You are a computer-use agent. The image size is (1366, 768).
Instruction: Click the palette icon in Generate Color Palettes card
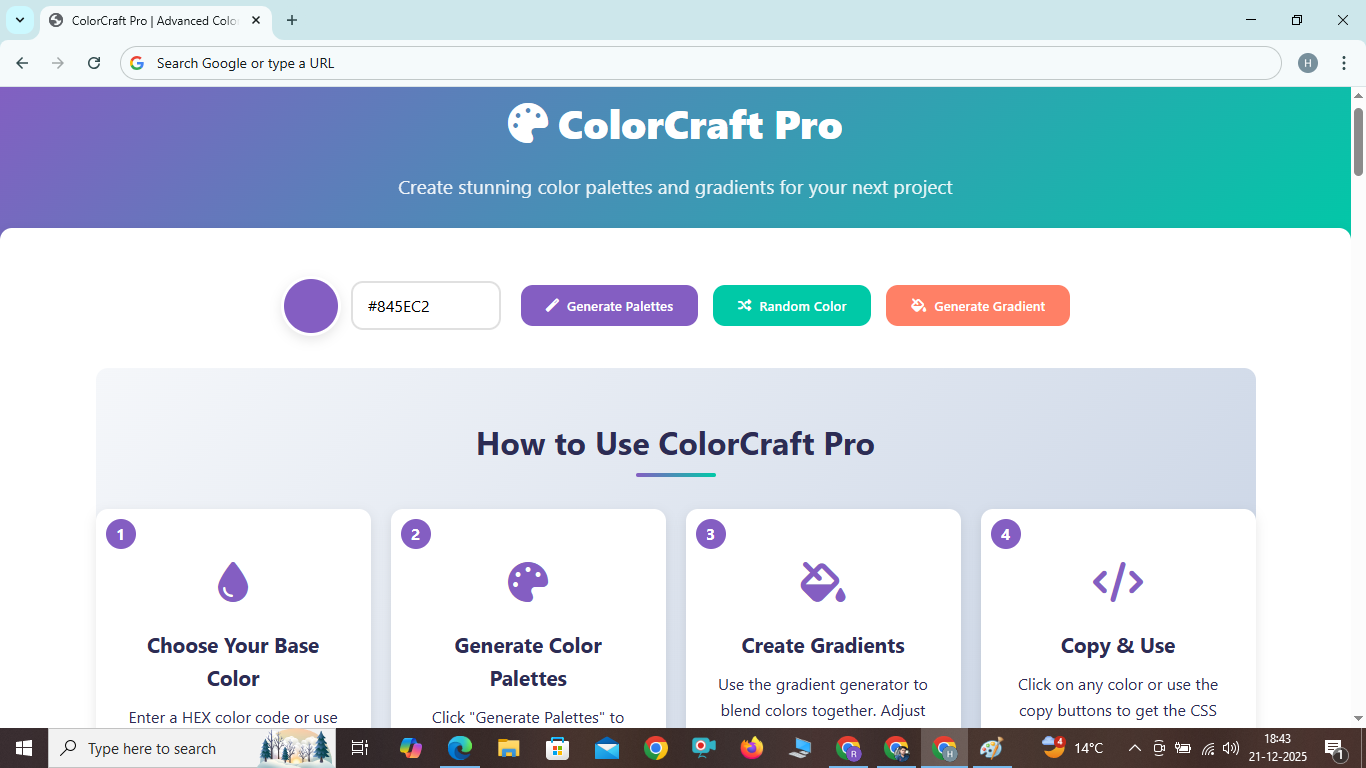pyautogui.click(x=528, y=581)
